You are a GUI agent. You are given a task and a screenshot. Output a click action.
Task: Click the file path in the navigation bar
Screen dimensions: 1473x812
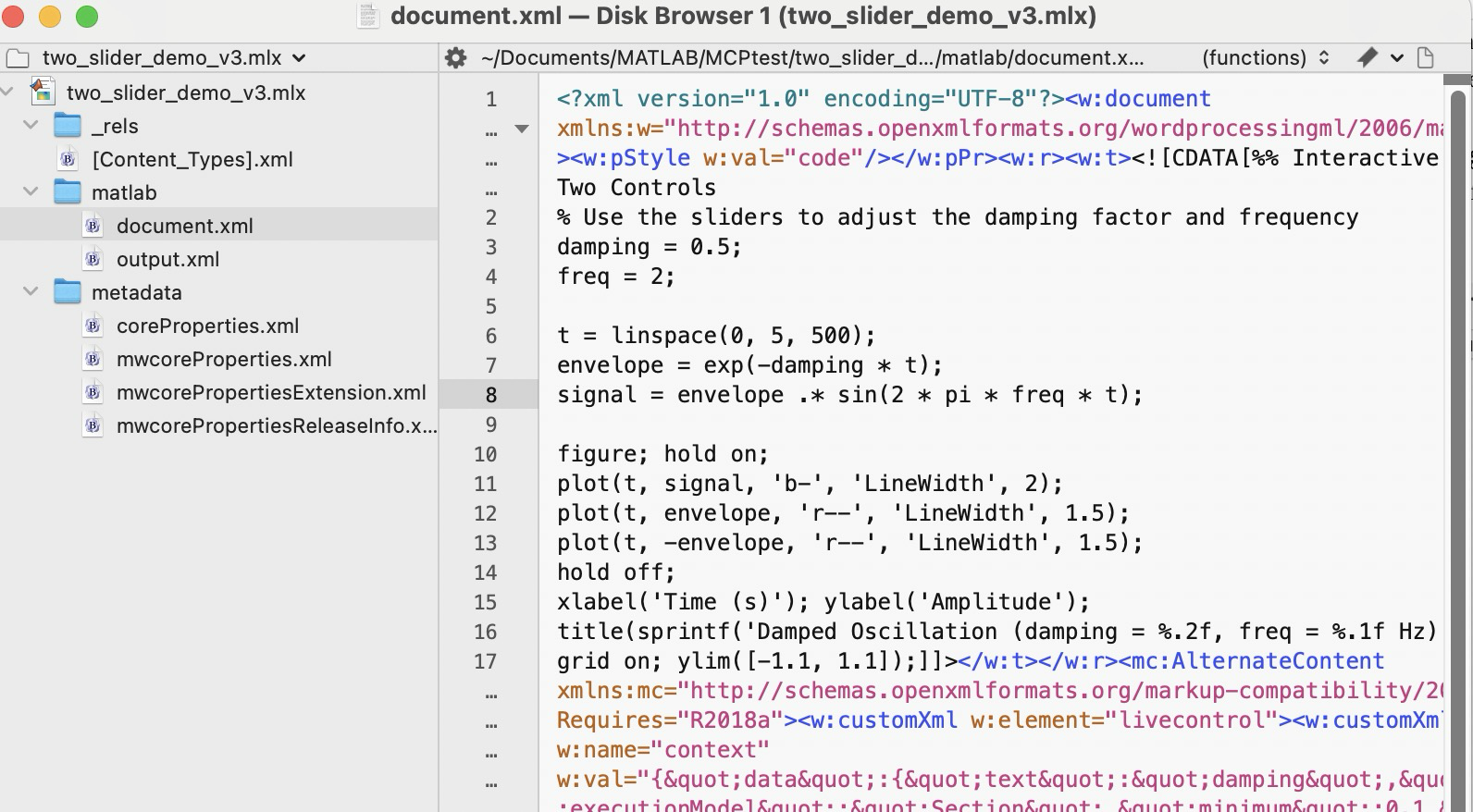point(812,57)
